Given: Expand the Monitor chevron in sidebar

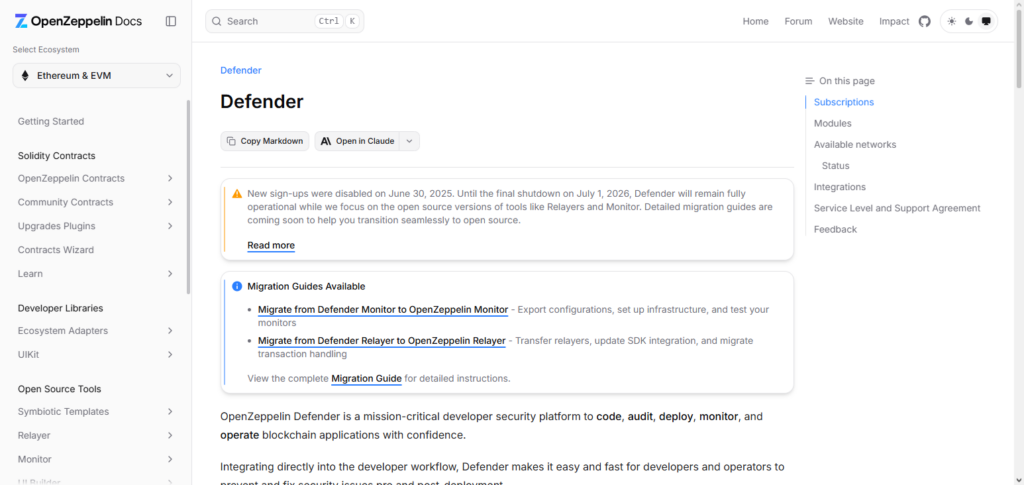Looking at the screenshot, I should click(170, 460).
